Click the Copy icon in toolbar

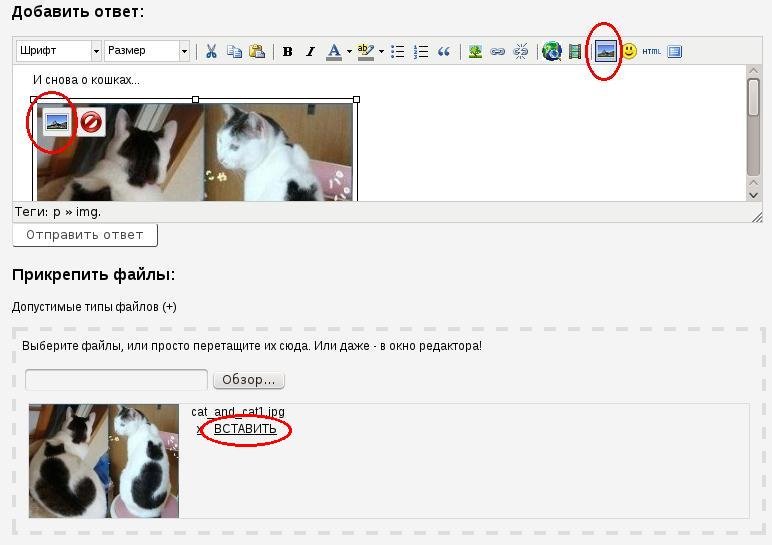[234, 51]
